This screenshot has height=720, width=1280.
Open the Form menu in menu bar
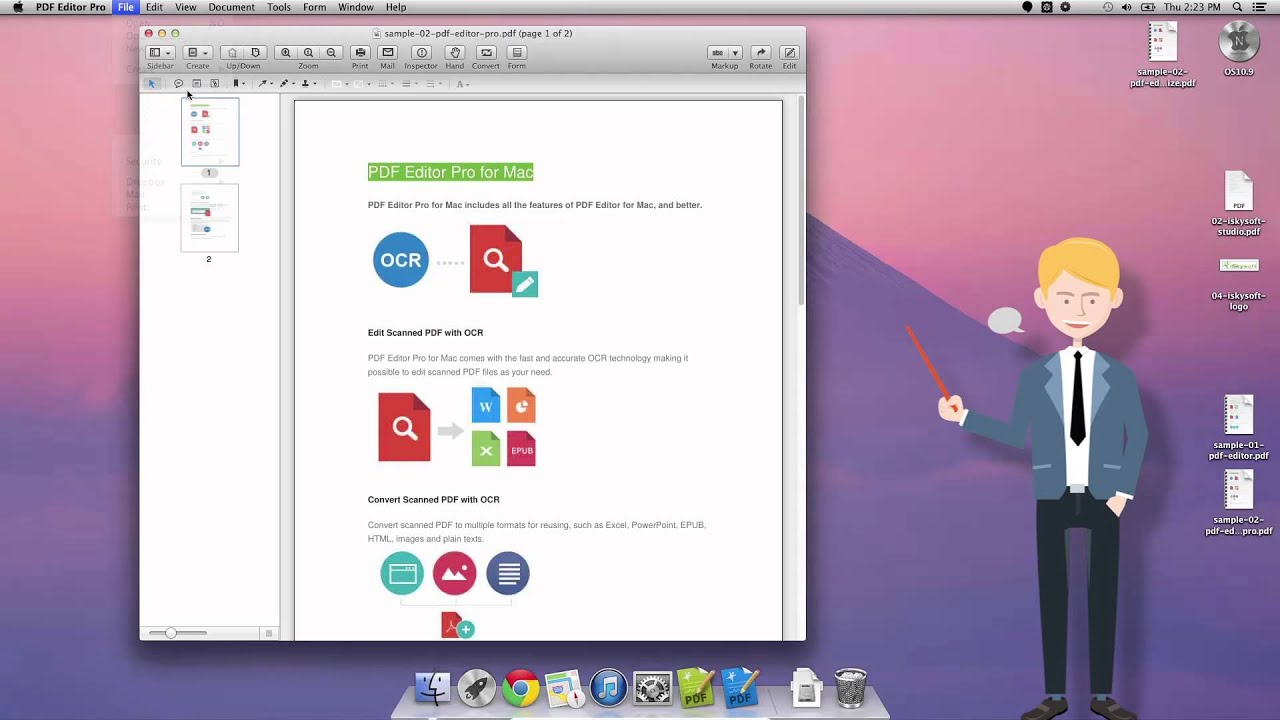(x=314, y=7)
